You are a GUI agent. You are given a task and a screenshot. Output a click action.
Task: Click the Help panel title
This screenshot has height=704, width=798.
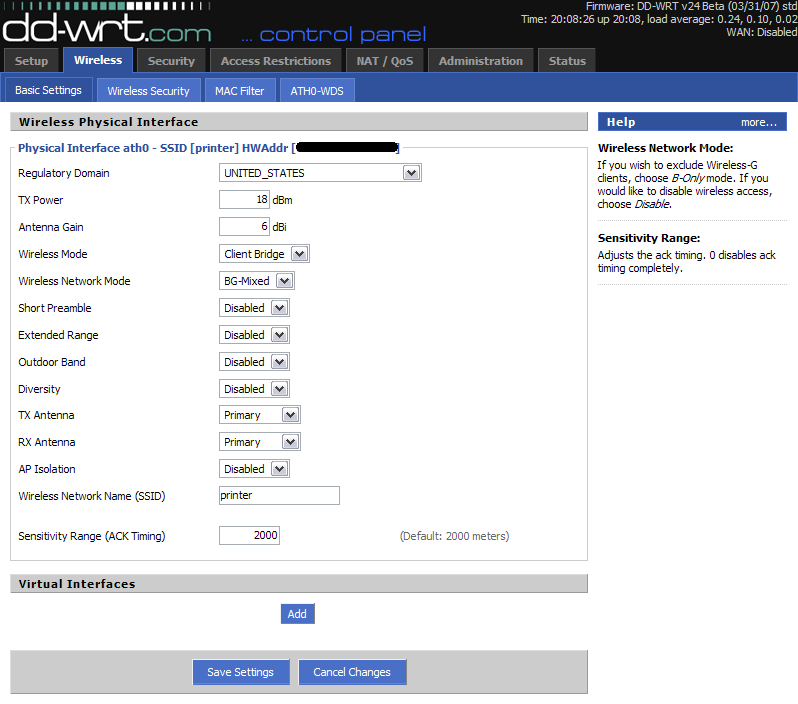[621, 122]
